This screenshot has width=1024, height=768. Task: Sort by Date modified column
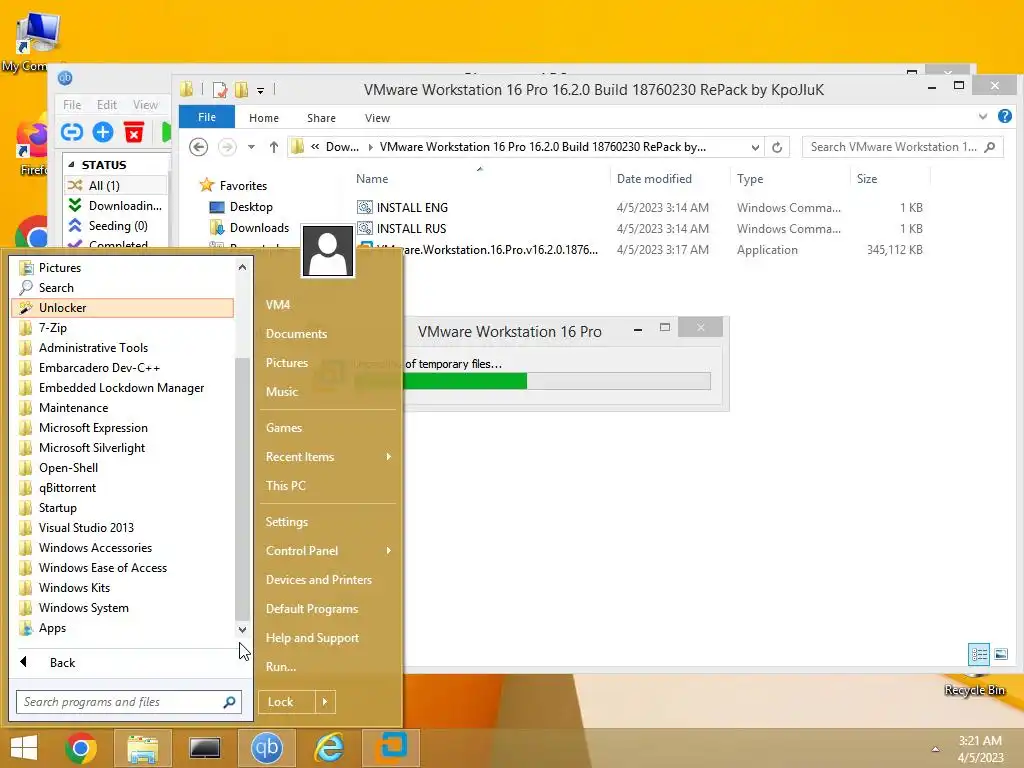(654, 179)
